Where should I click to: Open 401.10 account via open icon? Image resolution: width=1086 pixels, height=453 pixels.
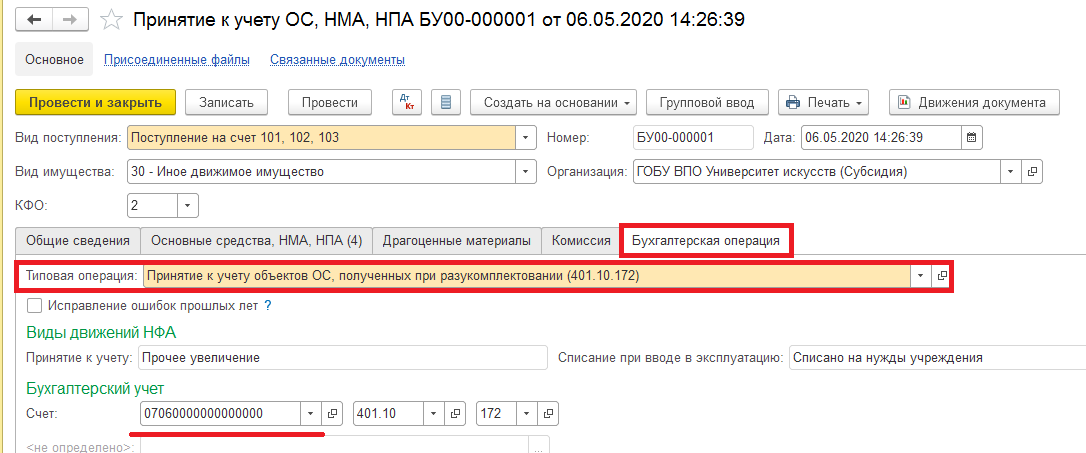(x=455, y=414)
